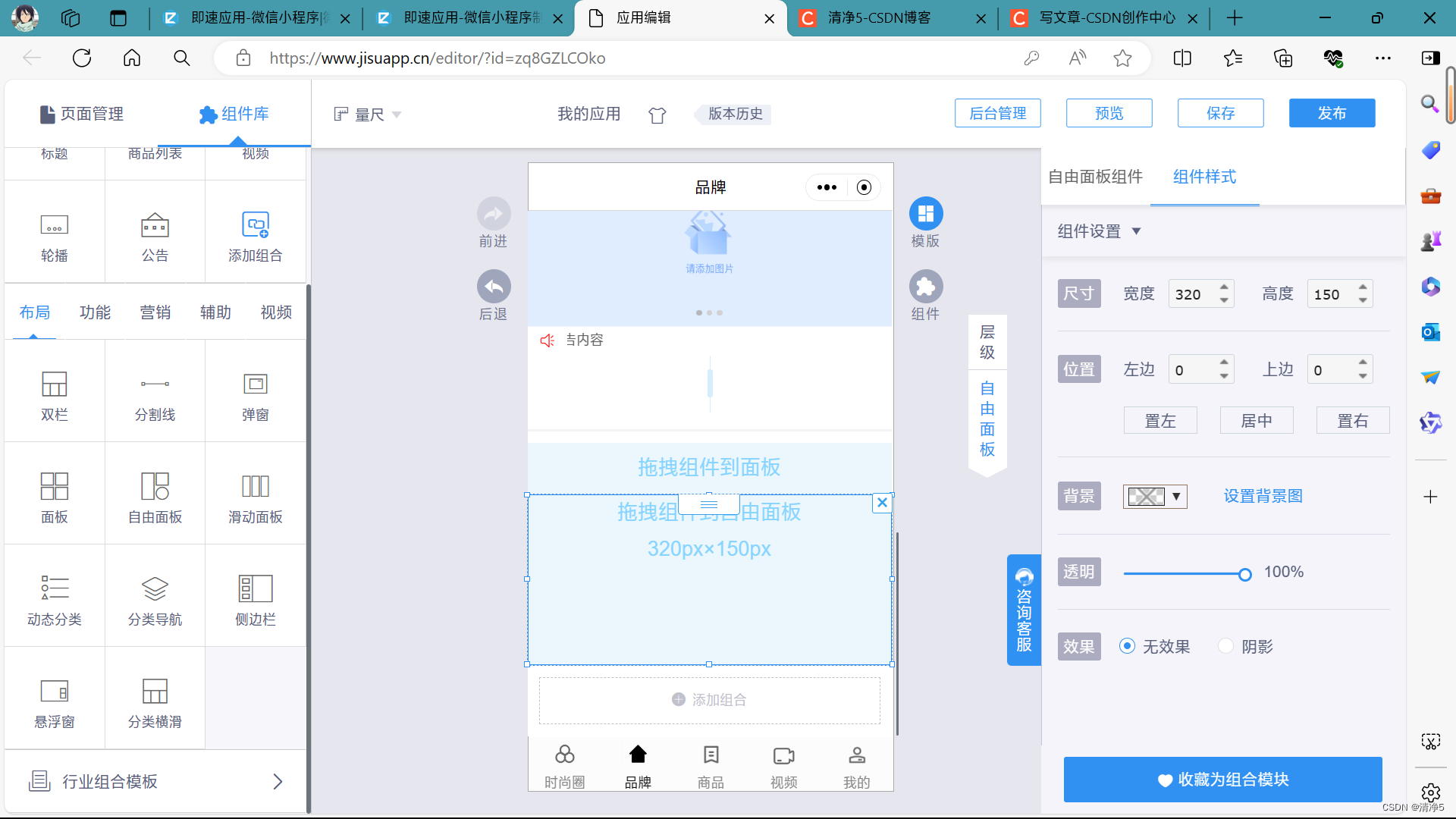Click the 时尚圈 bottom navigation icon
Screen dimensions: 1456x819
click(564, 755)
